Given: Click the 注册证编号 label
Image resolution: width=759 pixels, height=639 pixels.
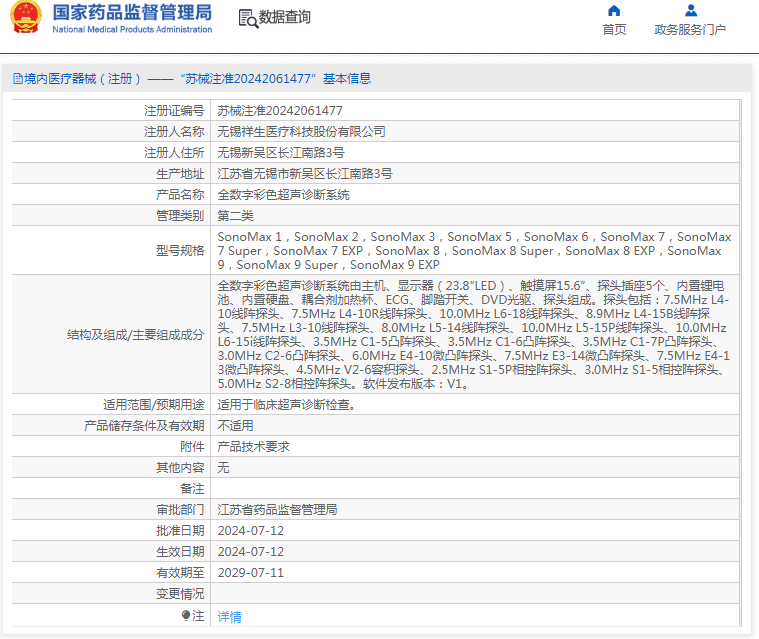Looking at the screenshot, I should pos(174,111).
